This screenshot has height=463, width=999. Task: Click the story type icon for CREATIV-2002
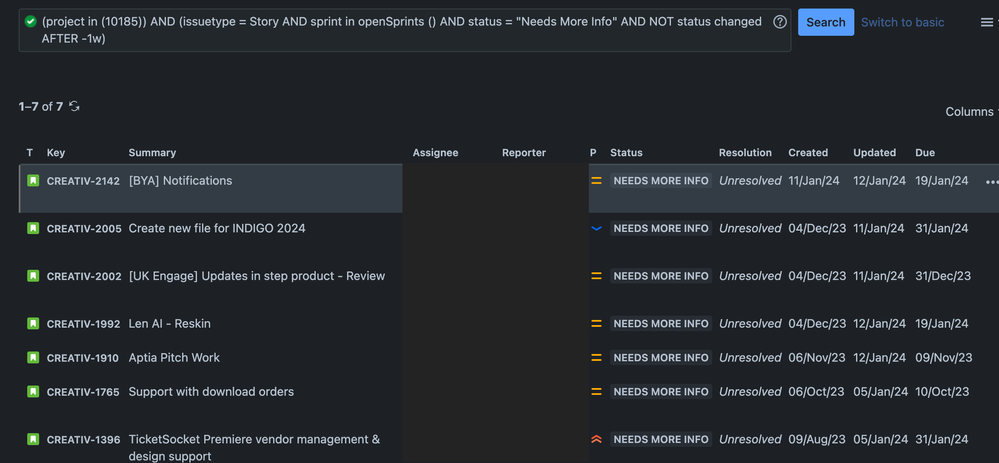click(33, 276)
